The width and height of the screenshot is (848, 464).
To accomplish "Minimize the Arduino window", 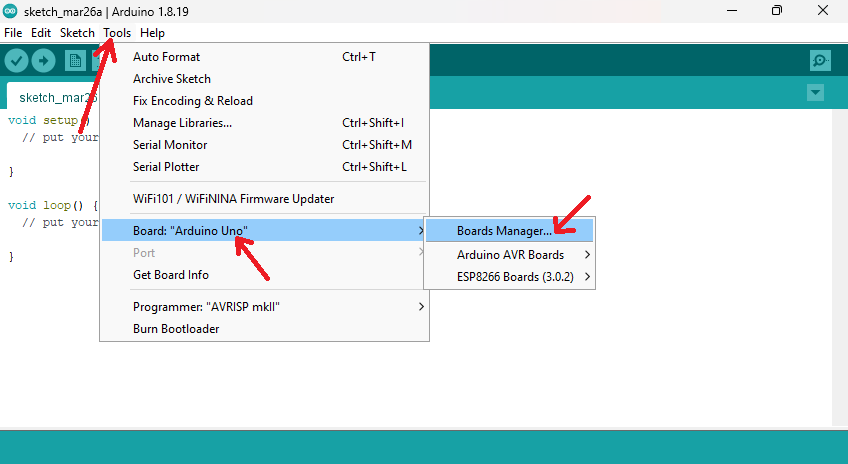I will pyautogui.click(x=732, y=11).
